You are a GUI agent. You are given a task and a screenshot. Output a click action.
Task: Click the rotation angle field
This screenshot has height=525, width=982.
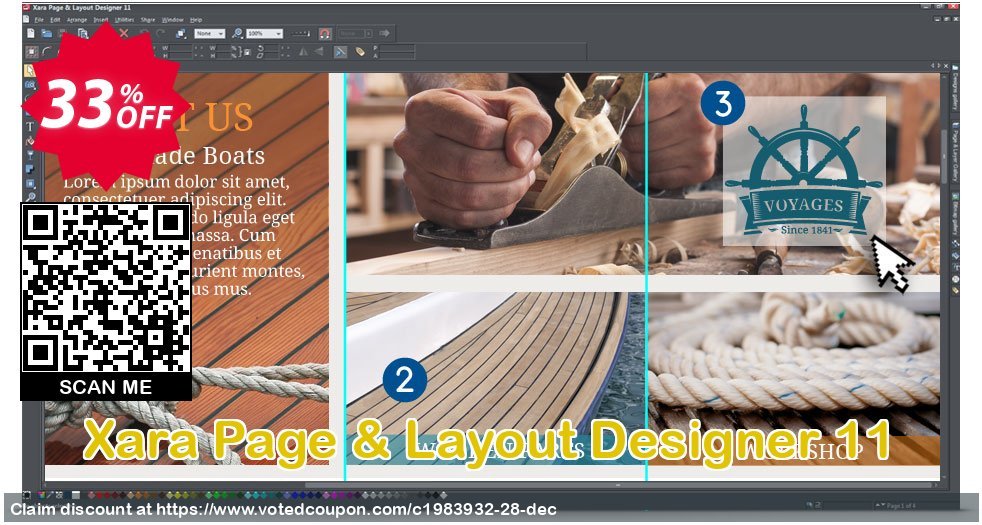tap(273, 48)
